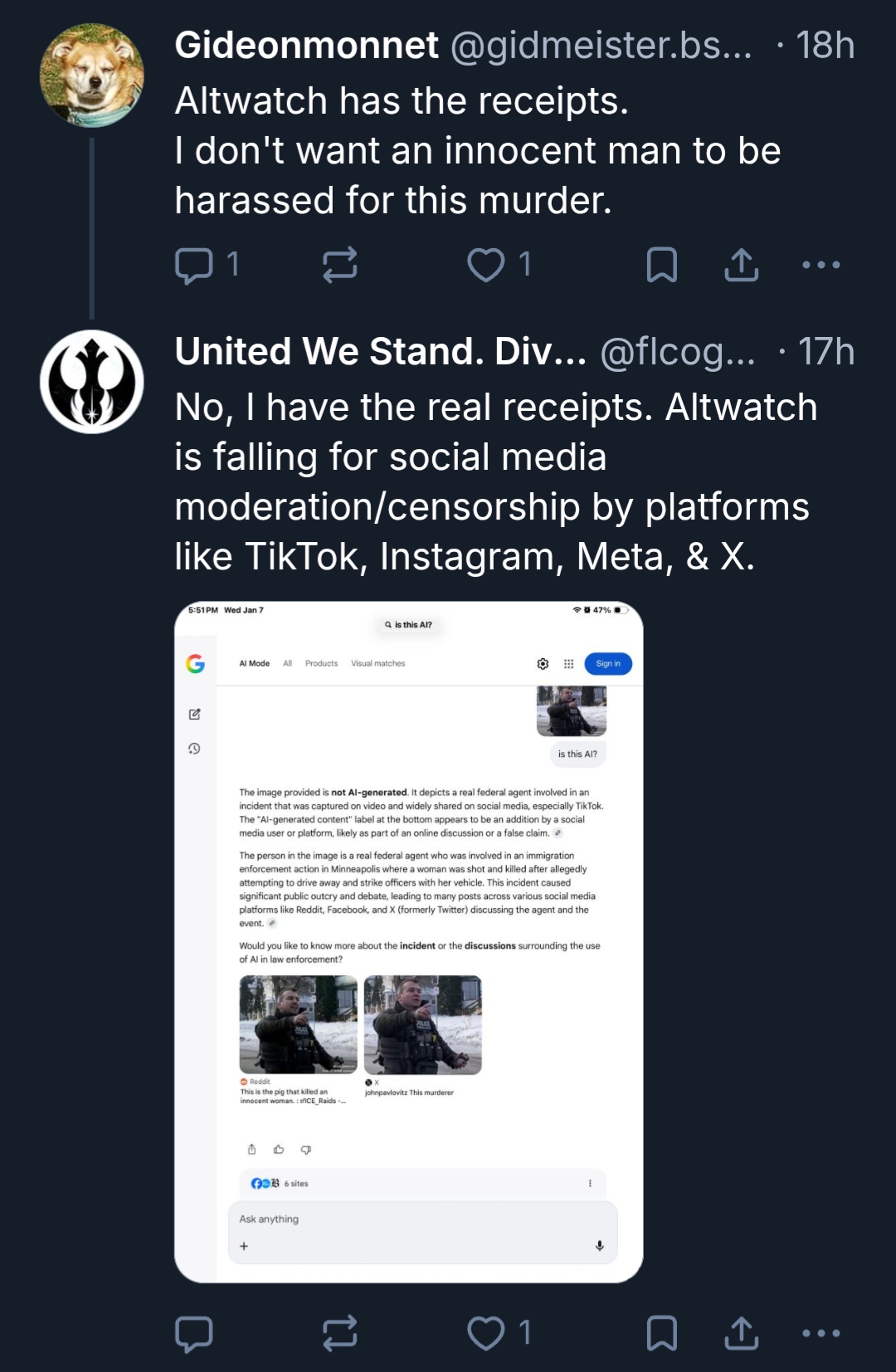Open United We Stand's avatar

(x=92, y=382)
